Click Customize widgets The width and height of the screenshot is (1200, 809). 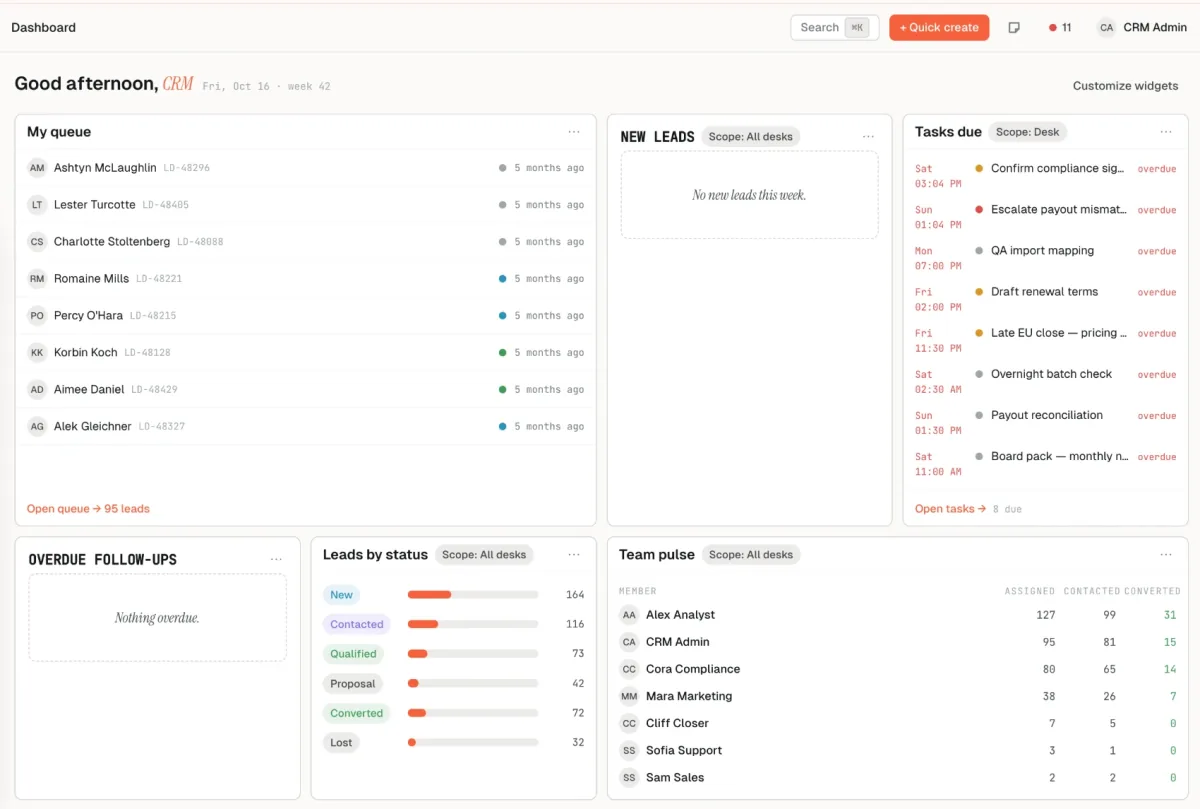(x=1125, y=86)
